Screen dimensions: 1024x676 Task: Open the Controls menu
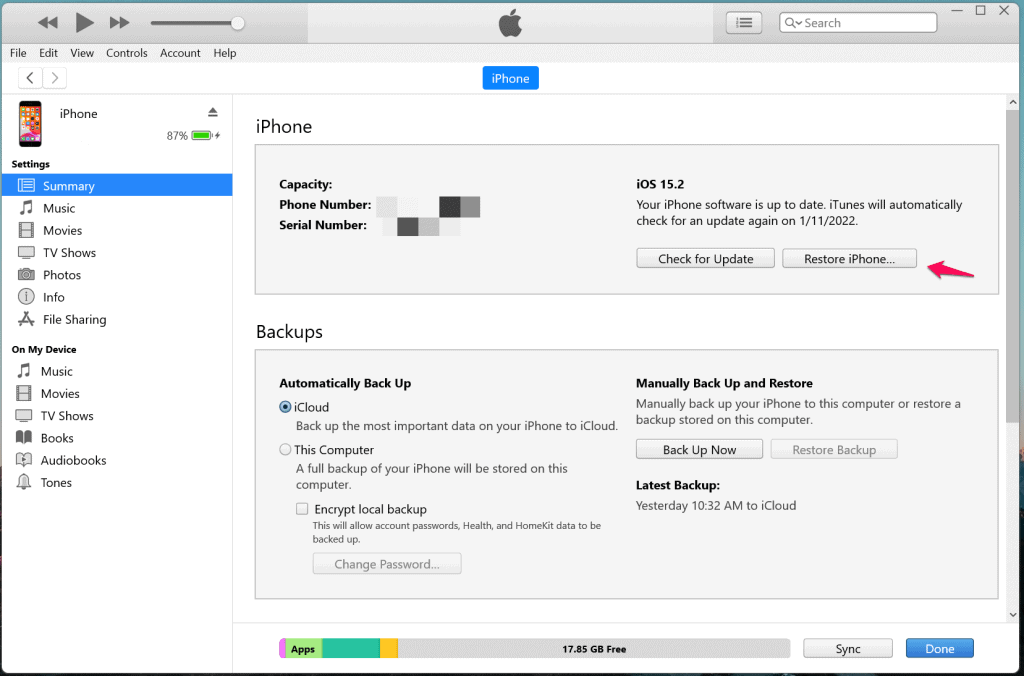coord(127,53)
